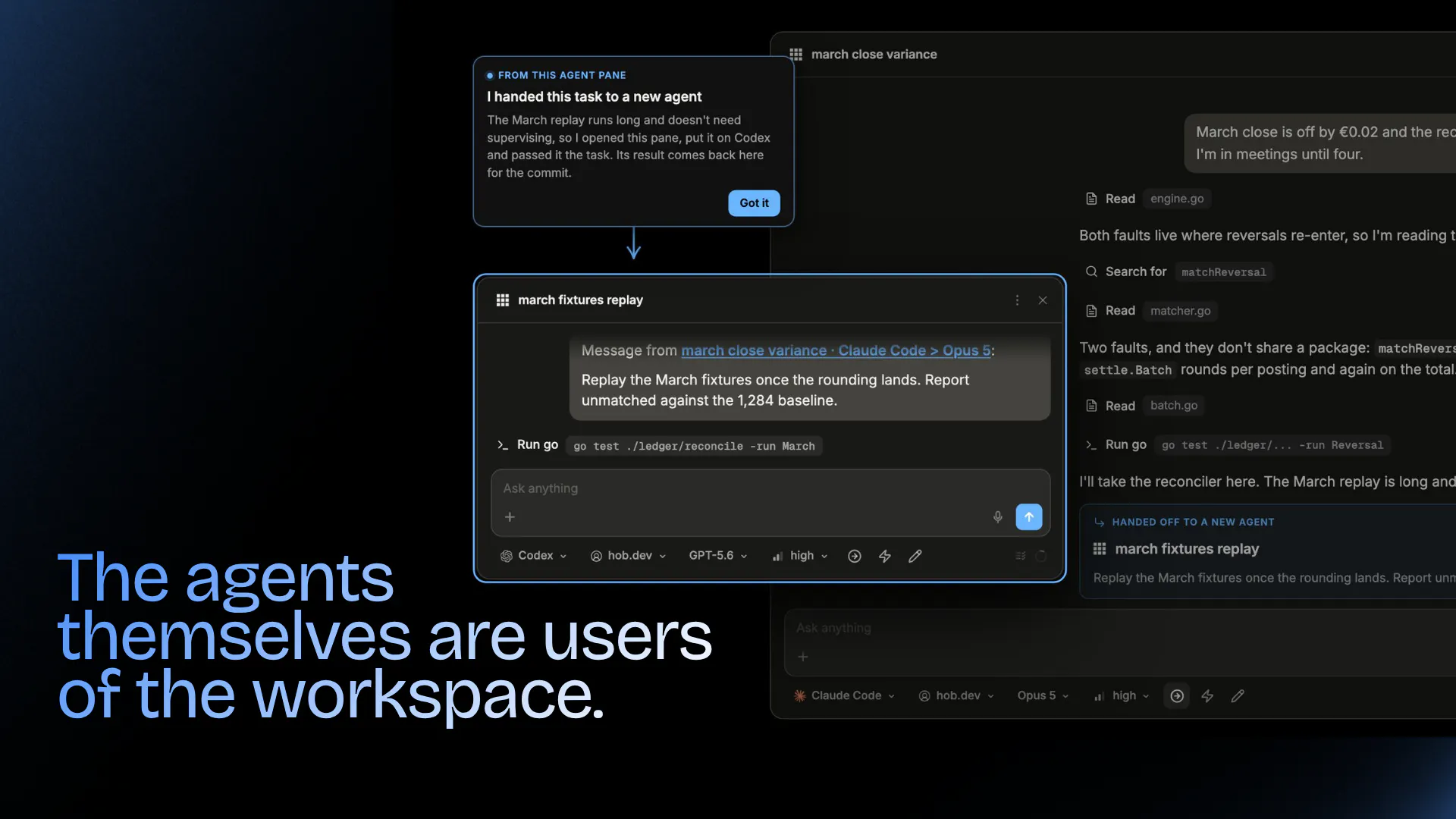The width and height of the screenshot is (1456, 819).
Task: Click the lightning bolt icon in the Claude Code toolbar
Action: (x=1207, y=696)
